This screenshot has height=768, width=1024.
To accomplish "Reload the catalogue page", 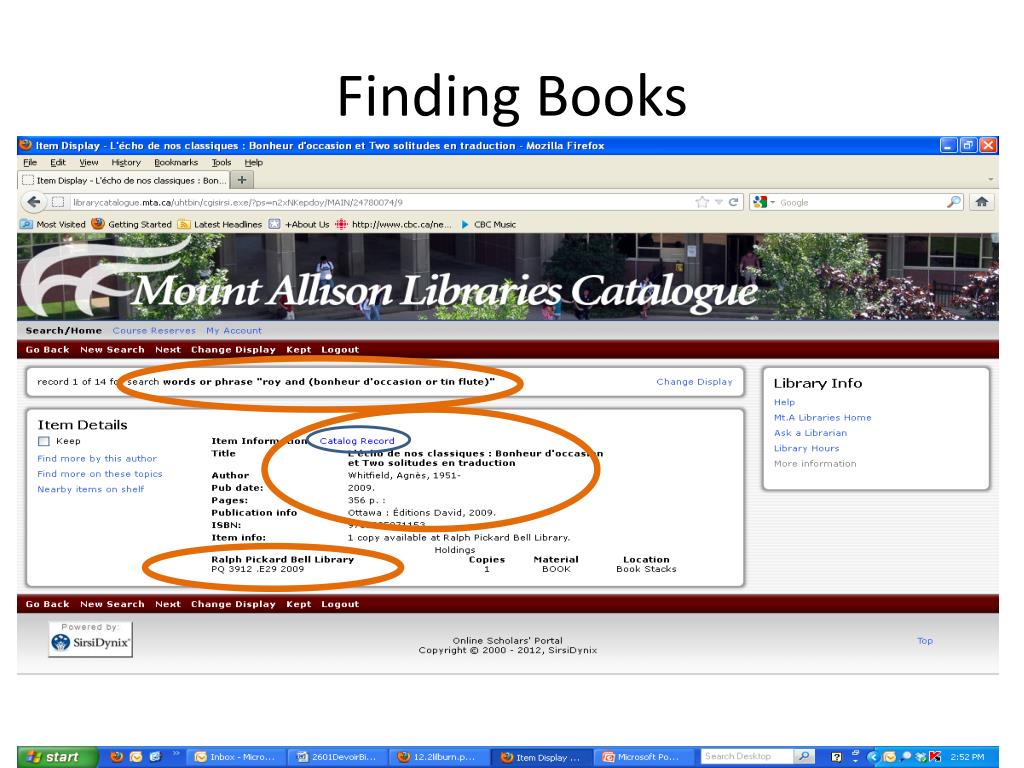I will coord(733,202).
